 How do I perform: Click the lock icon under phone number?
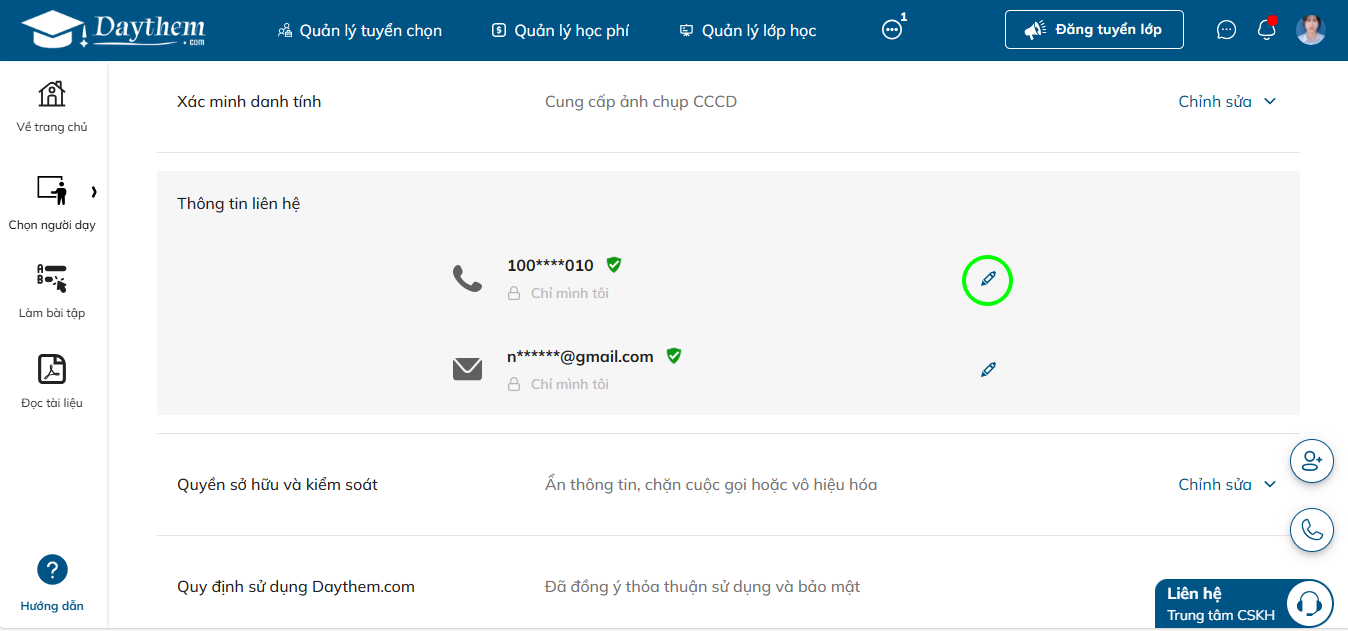pos(514,294)
